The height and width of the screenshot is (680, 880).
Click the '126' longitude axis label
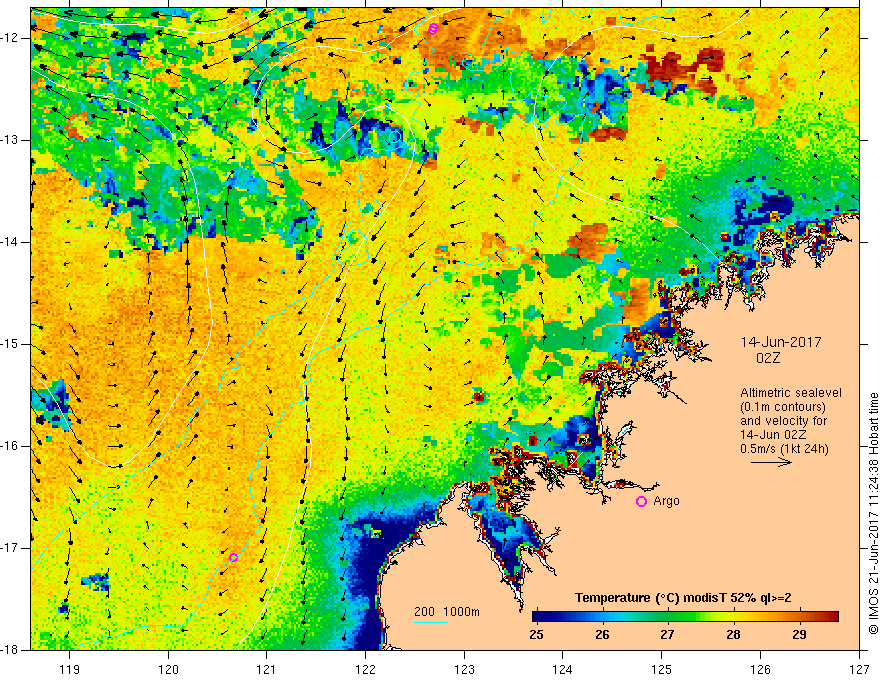click(x=760, y=669)
